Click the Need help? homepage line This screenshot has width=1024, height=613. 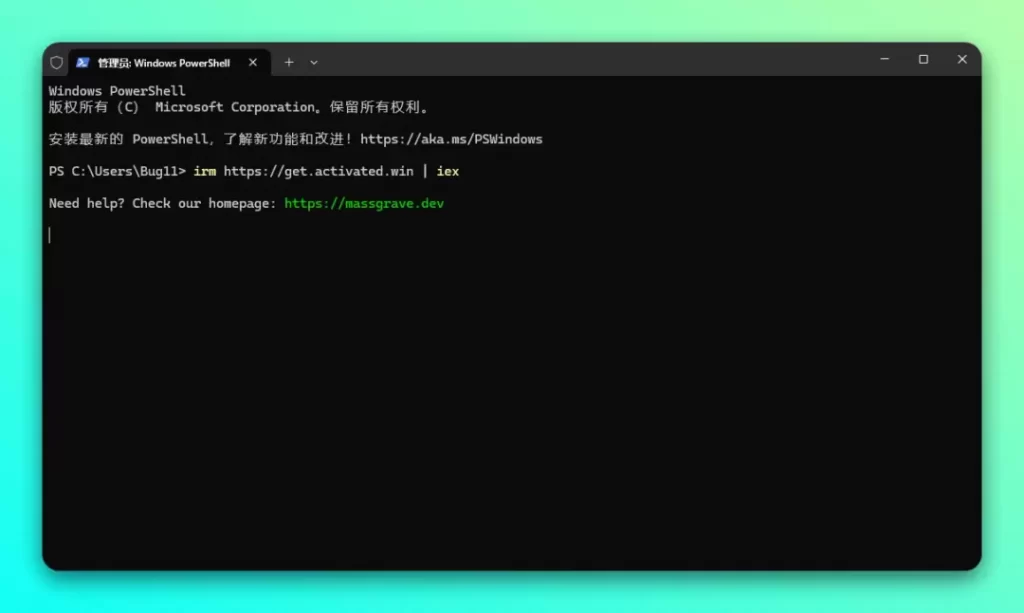pyautogui.click(x=160, y=203)
